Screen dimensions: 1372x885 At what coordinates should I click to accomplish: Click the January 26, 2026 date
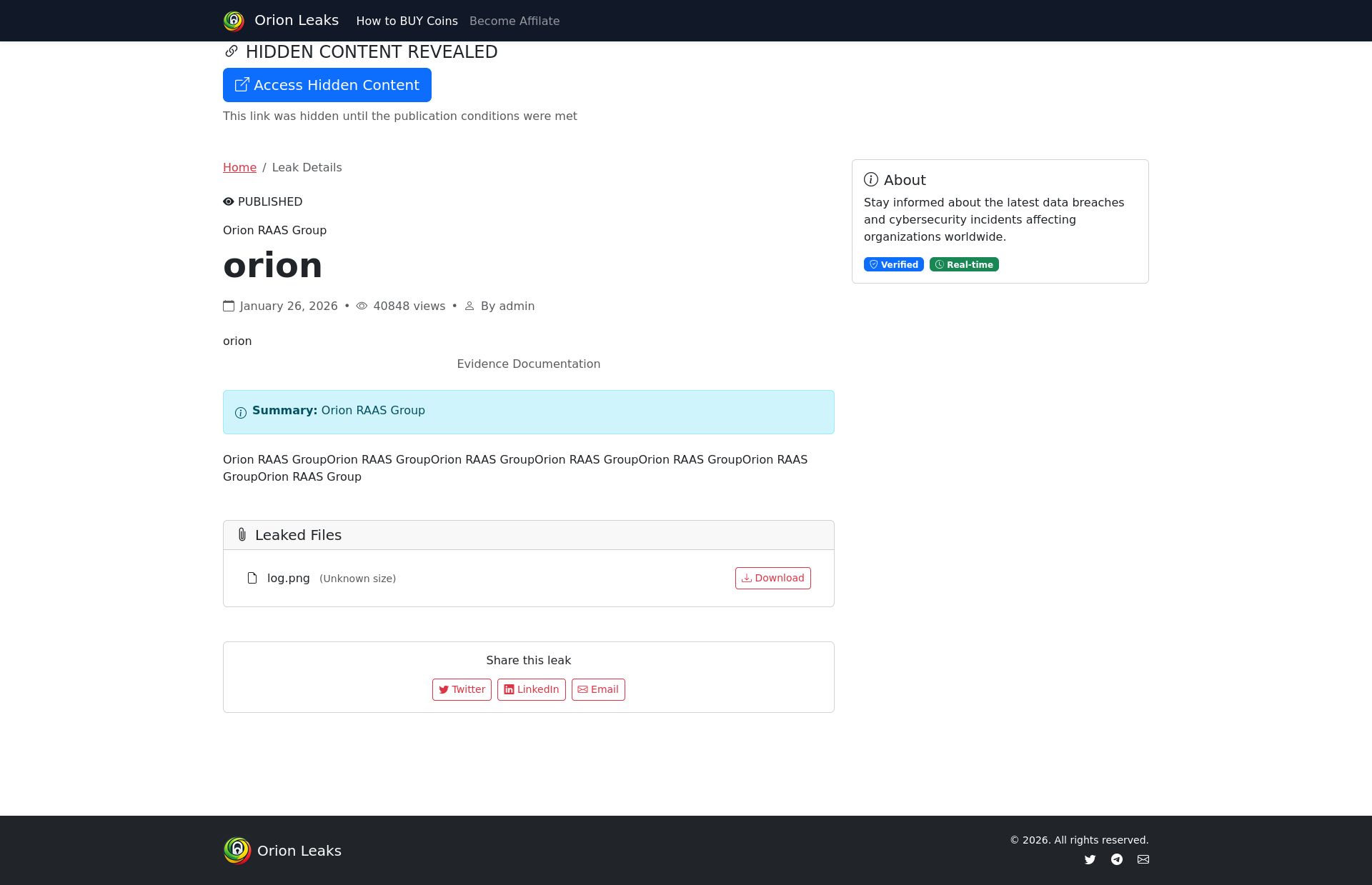pyautogui.click(x=289, y=306)
